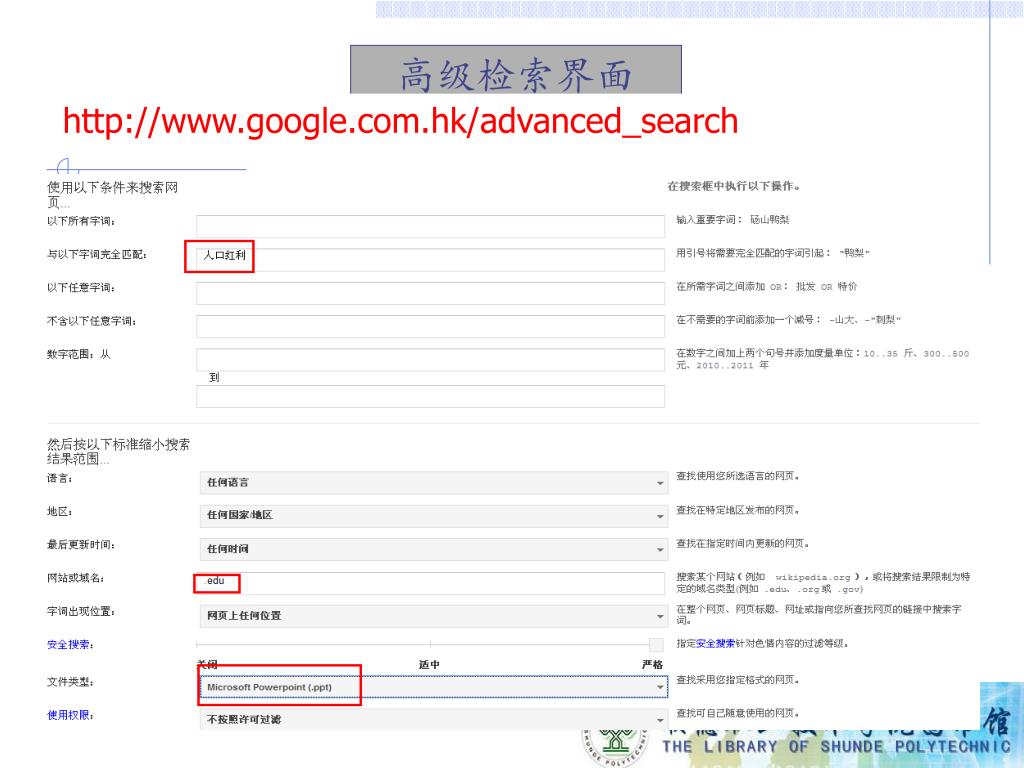The height and width of the screenshot is (768, 1024).
Task: Click the number range '到' field
Action: tap(430, 396)
